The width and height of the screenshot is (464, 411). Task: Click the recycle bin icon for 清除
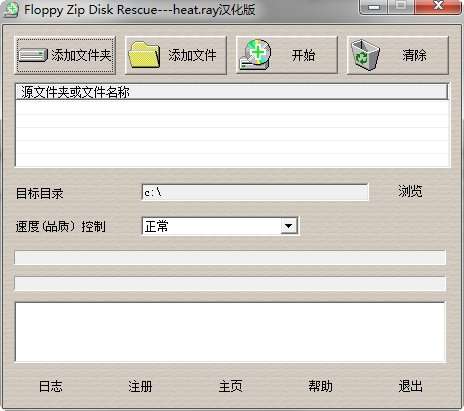click(366, 55)
